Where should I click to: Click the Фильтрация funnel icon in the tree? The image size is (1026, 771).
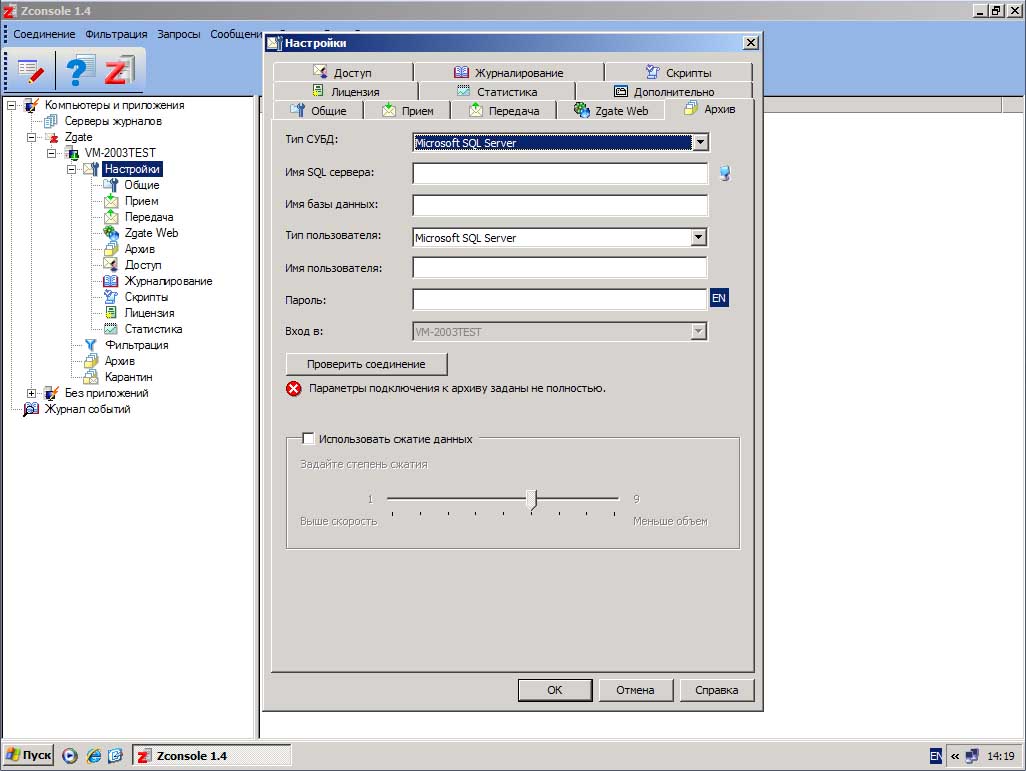[x=90, y=345]
